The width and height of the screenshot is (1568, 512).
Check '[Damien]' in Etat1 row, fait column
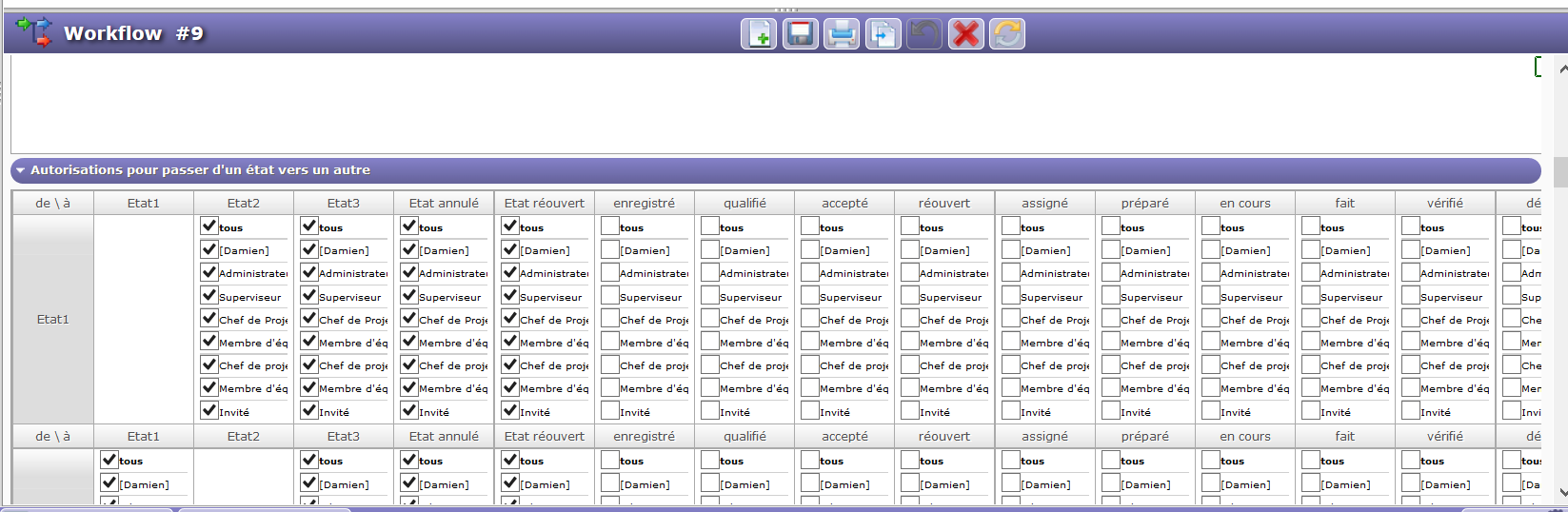(x=1311, y=249)
